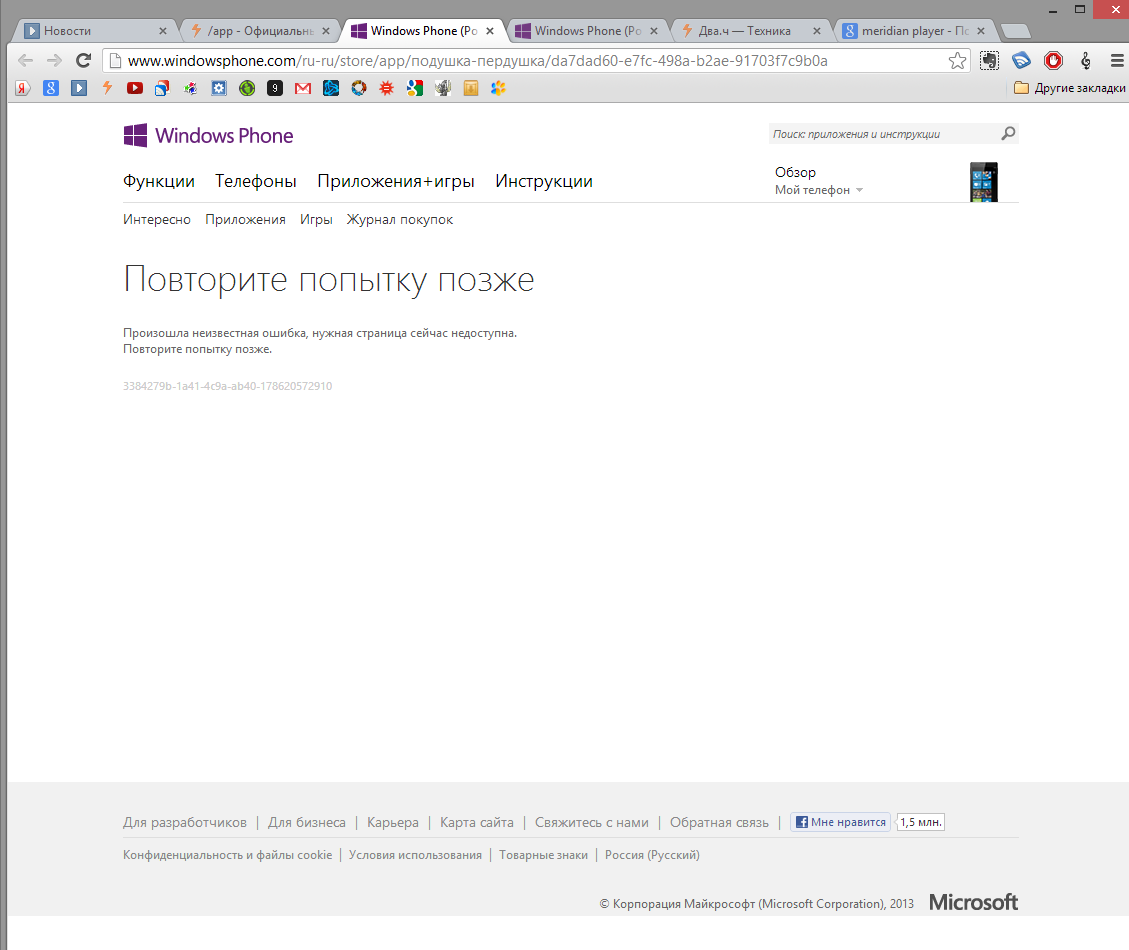Screen dimensions: 1129x950
Task: Open the green circular bookmark
Action: point(247,89)
